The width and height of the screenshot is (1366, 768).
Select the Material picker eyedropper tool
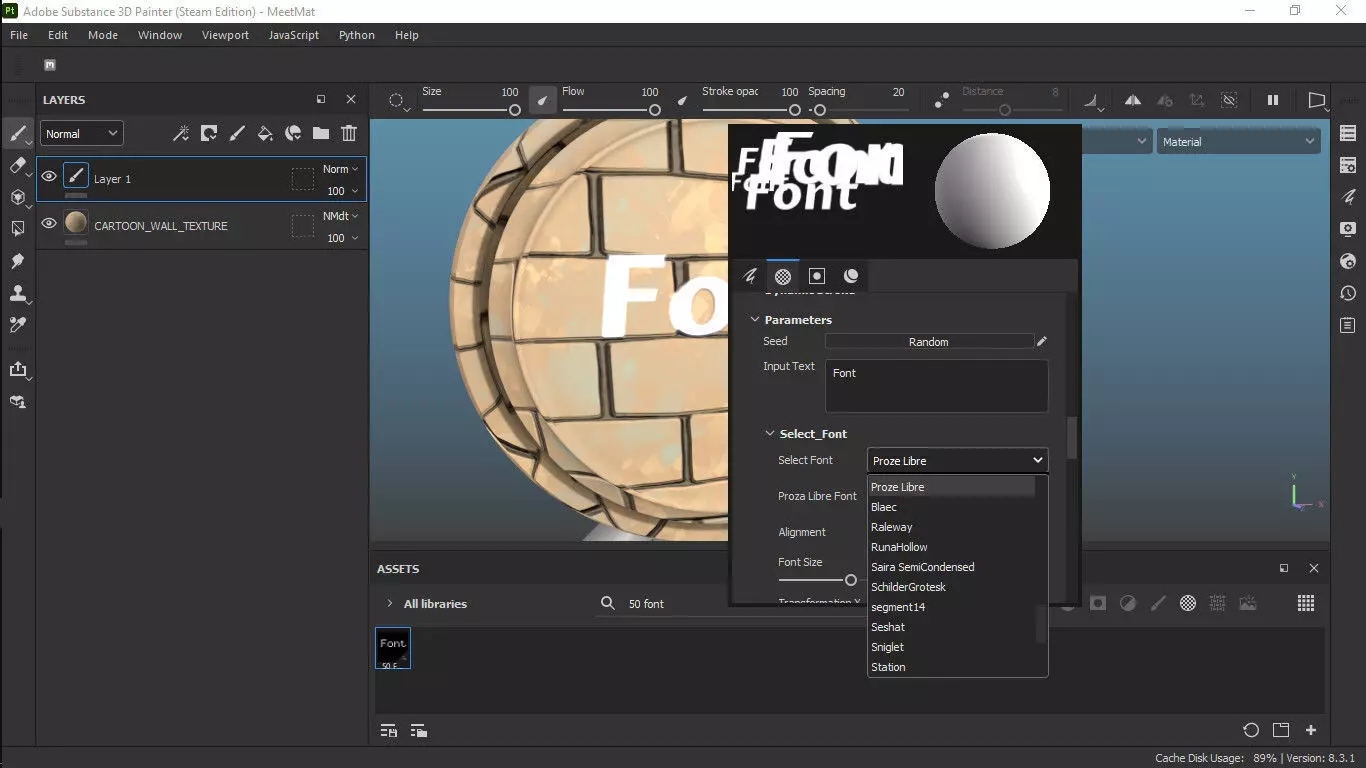[x=17, y=325]
